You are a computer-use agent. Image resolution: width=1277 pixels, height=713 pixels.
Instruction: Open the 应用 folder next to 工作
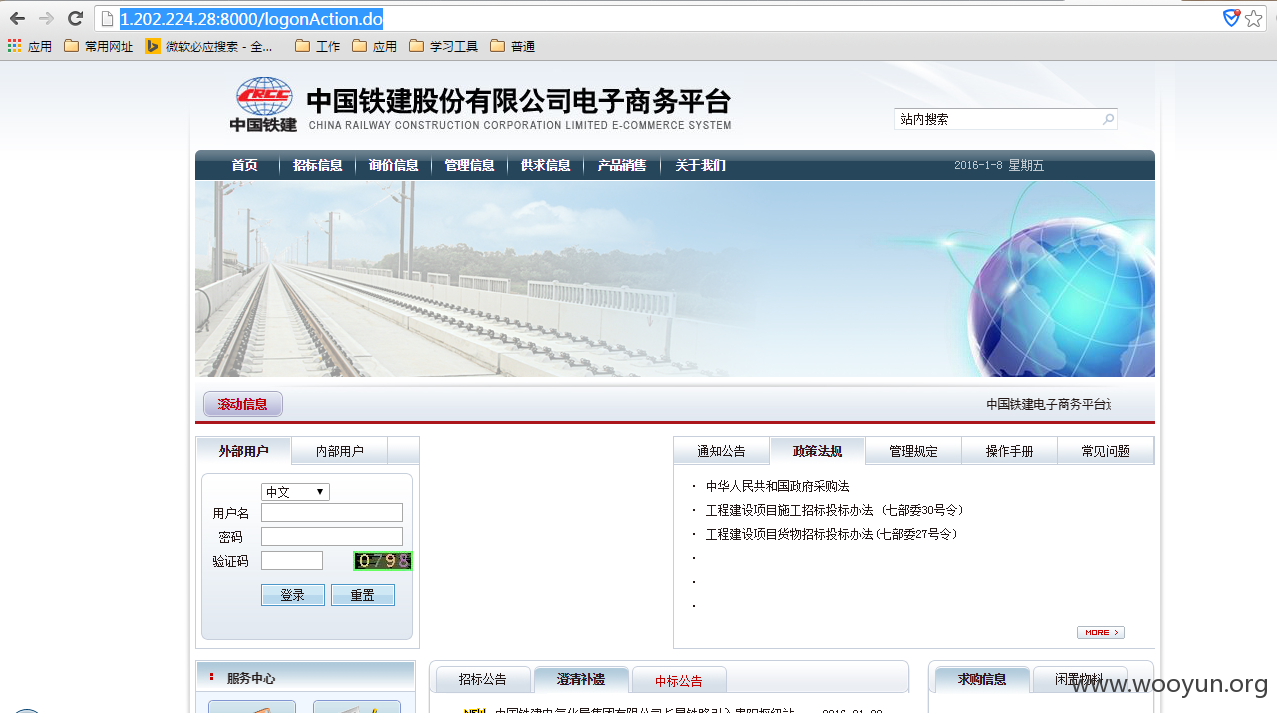click(375, 46)
